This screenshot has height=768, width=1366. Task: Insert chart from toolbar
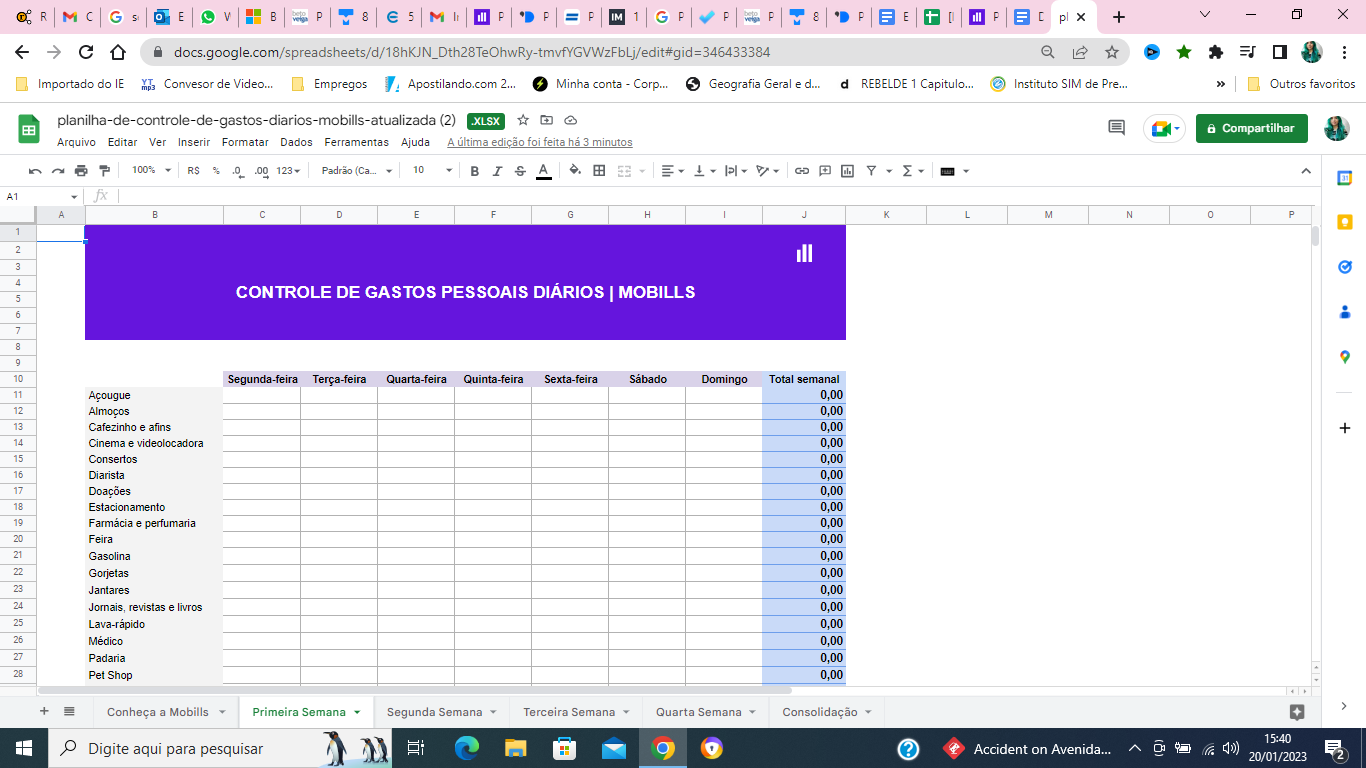coord(848,171)
